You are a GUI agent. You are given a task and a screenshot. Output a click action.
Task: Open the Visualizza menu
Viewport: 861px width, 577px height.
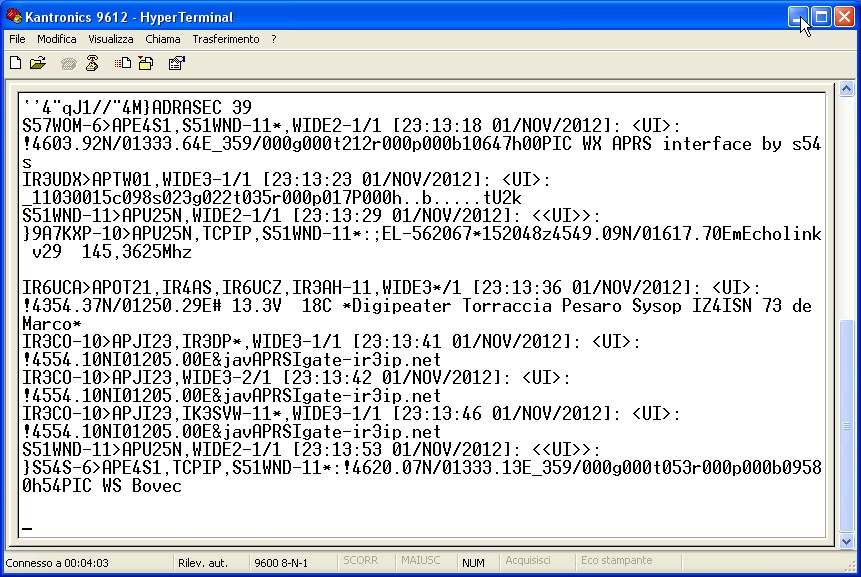coord(110,39)
